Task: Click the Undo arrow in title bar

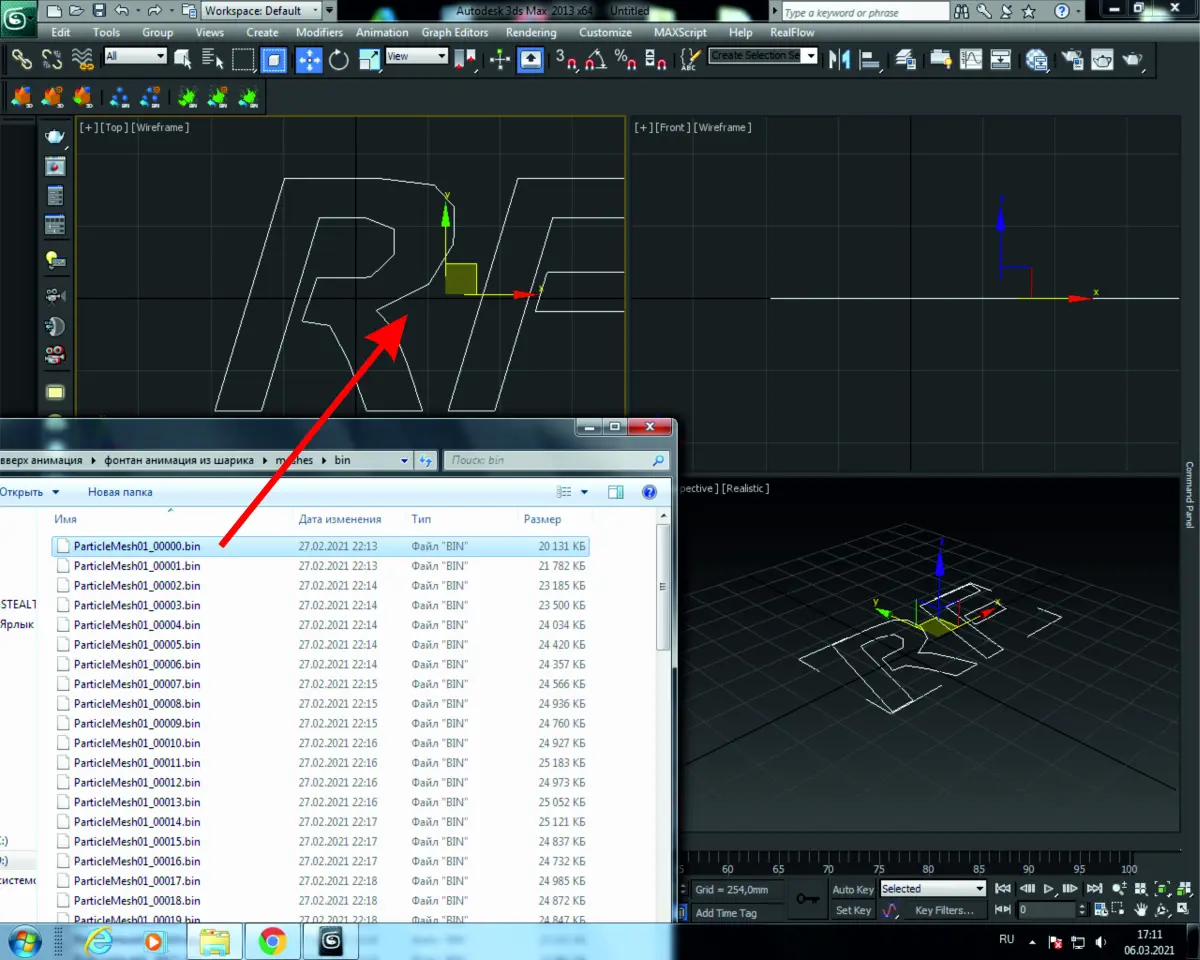Action: pos(121,11)
